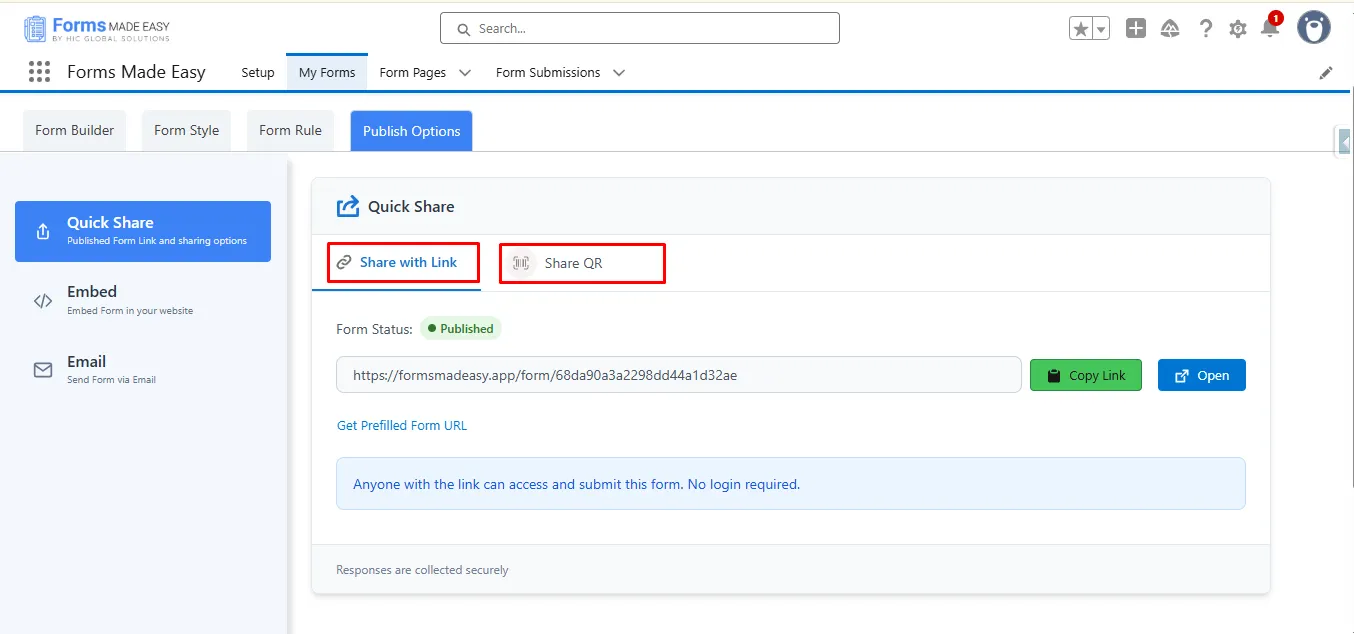
Task: Open the Salesforce Help question mark icon
Action: (1205, 29)
